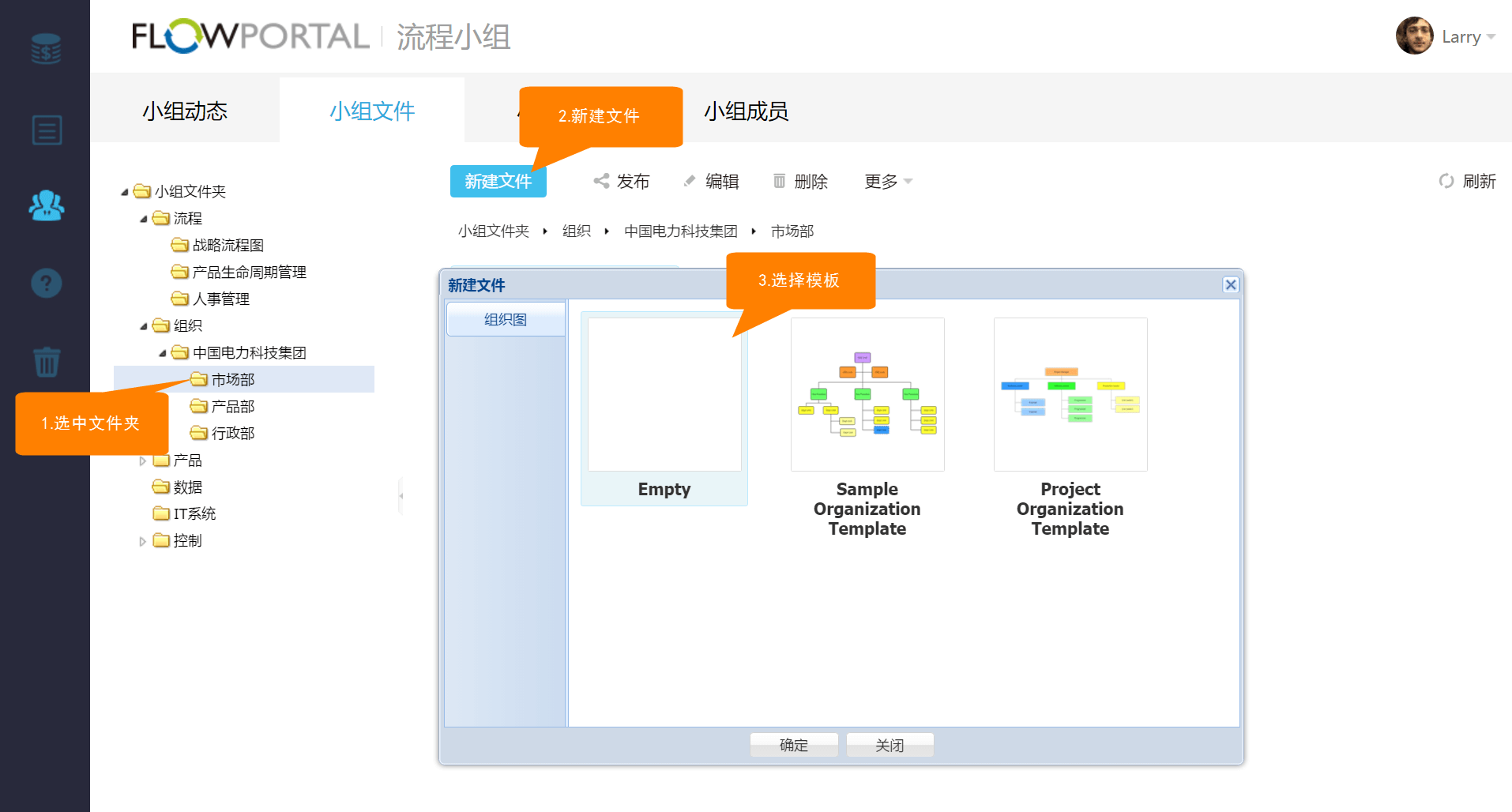Click the 删除 delete toolbar button
The height and width of the screenshot is (812, 1512).
tap(800, 181)
